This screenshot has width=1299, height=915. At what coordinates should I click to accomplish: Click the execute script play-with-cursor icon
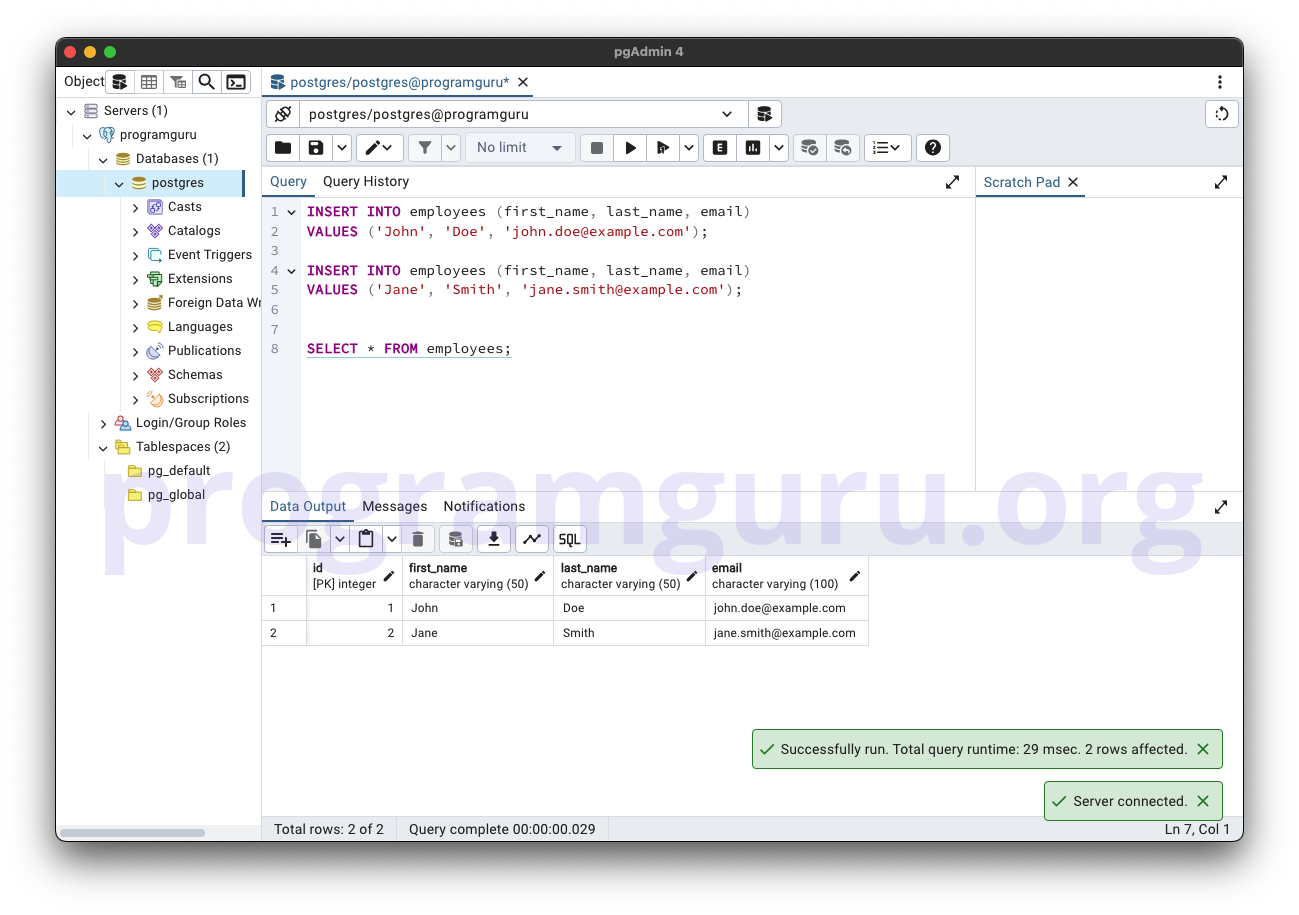pos(662,148)
